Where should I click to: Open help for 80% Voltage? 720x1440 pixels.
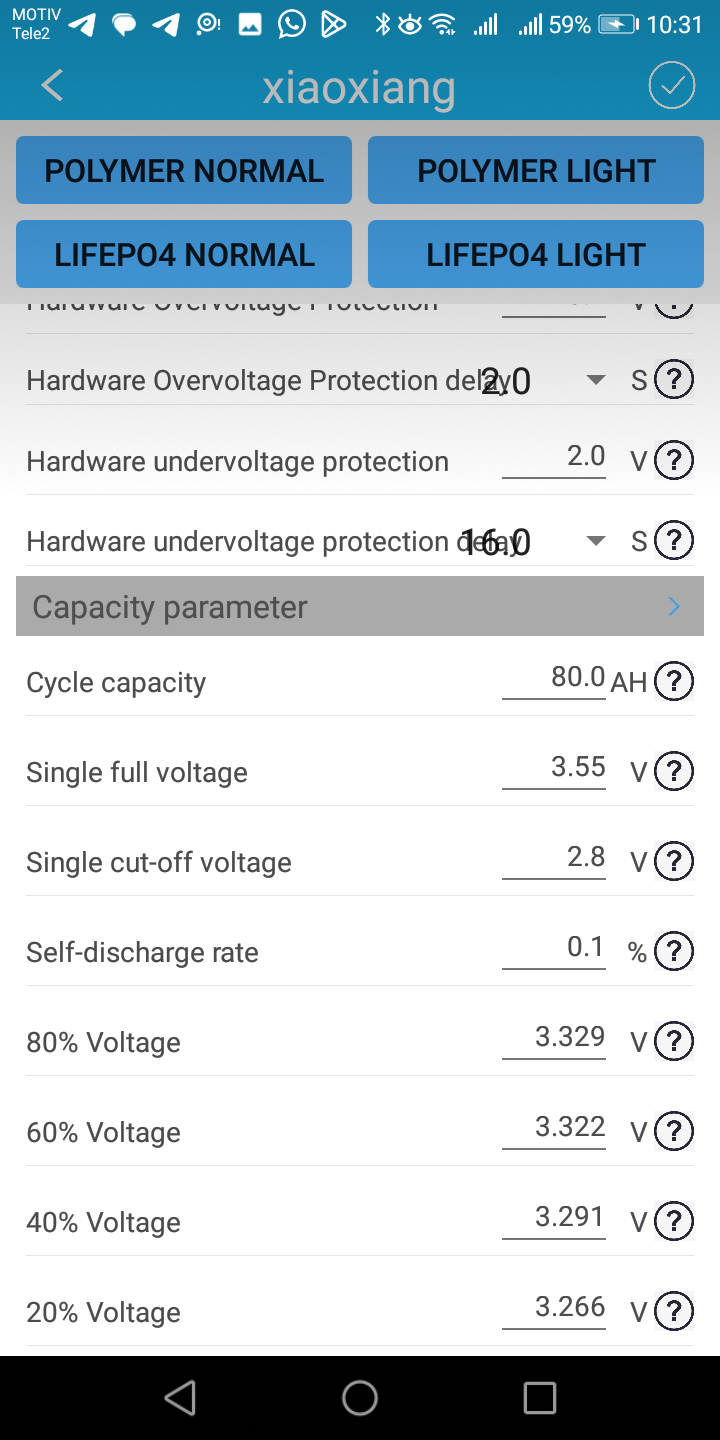tap(674, 1042)
